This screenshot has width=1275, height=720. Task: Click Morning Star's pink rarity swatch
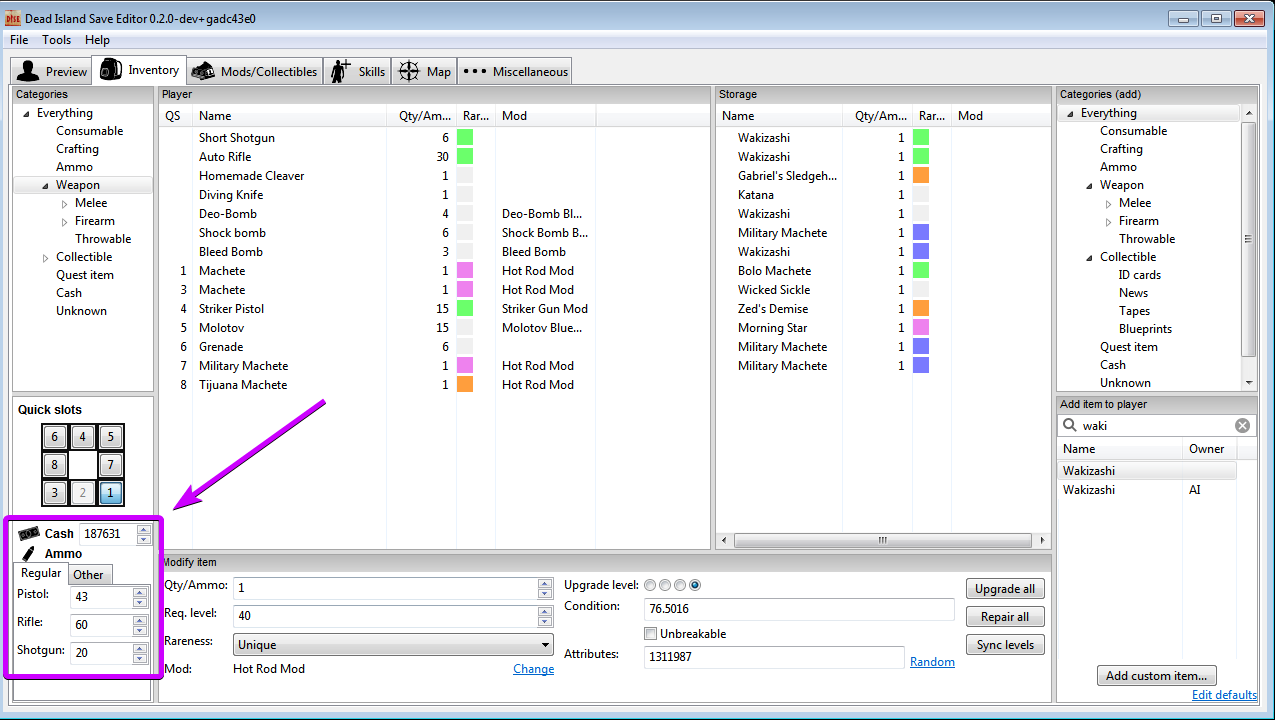[921, 328]
